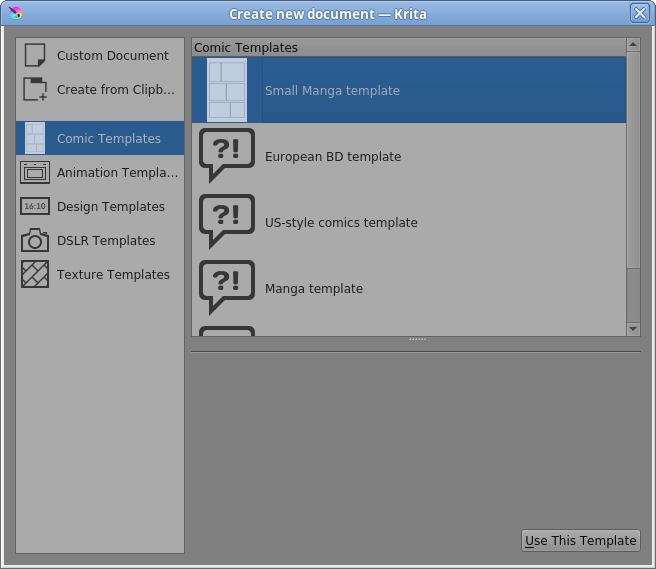Click the splitter handle below template list
This screenshot has height=569, width=656.
417,339
